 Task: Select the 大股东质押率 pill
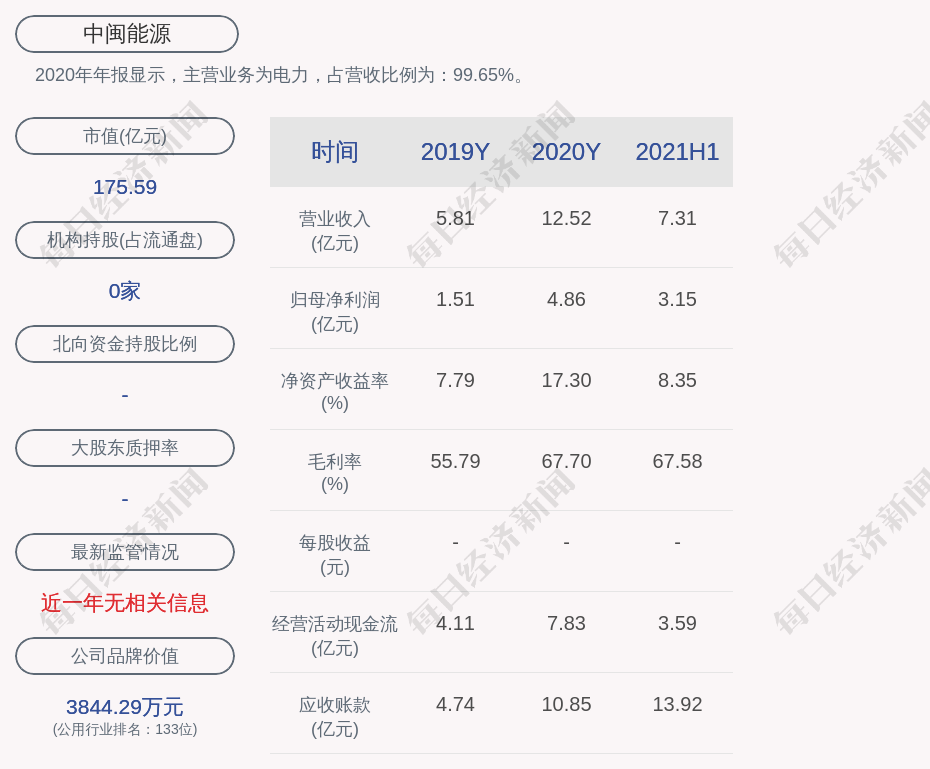pyautogui.click(x=125, y=448)
